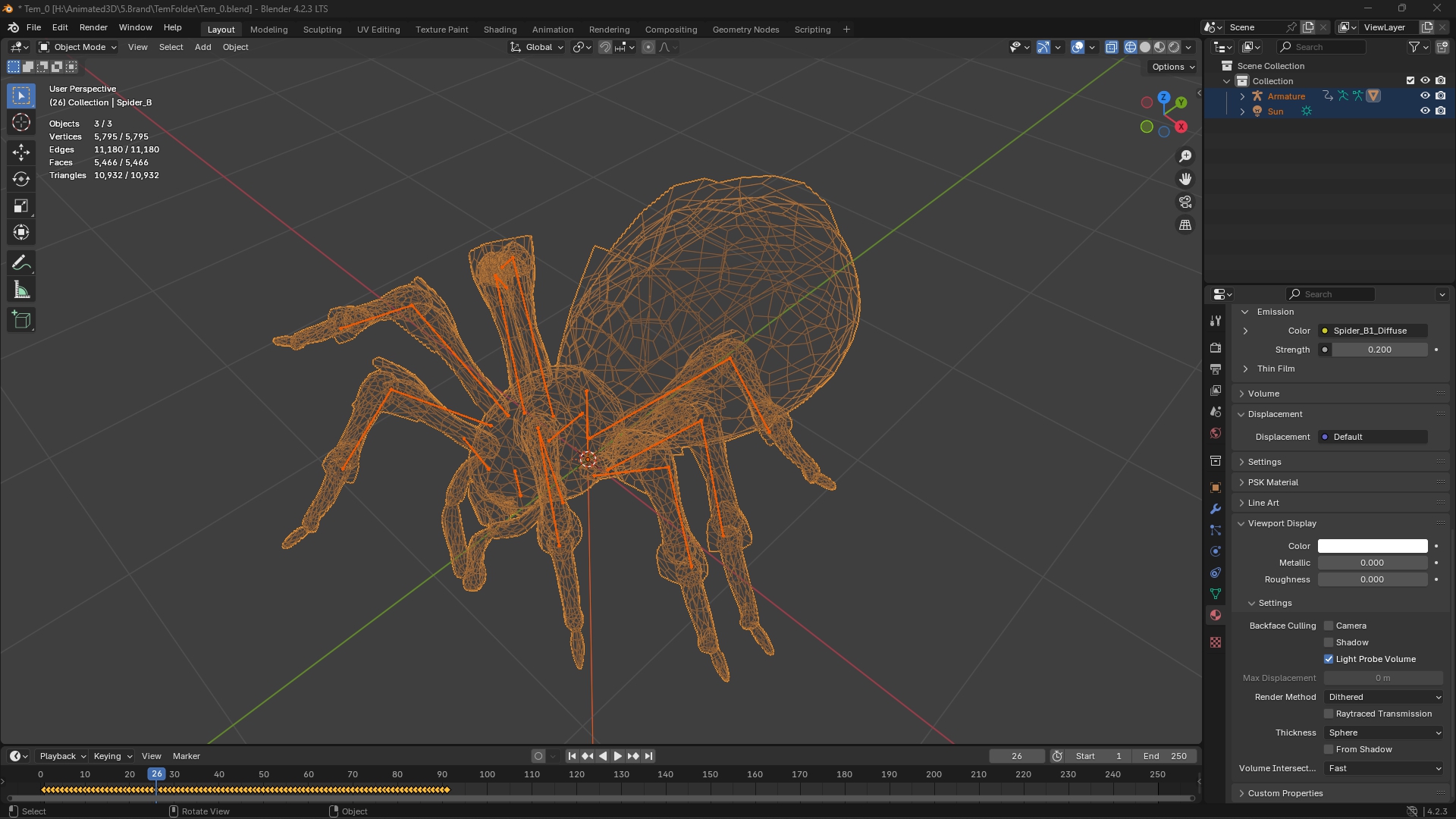Switch to the Shading workspace tab
The image size is (1456, 819).
coord(500,29)
